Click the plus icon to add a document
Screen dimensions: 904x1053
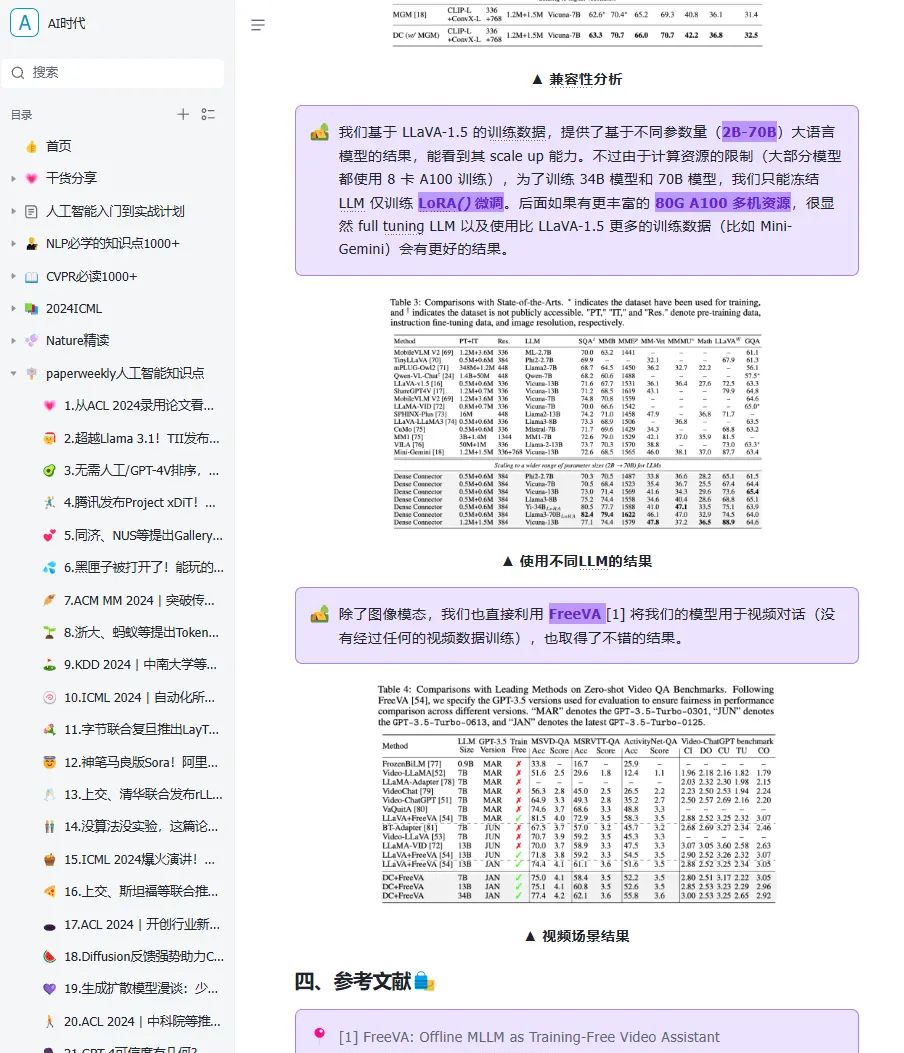[x=182, y=114]
